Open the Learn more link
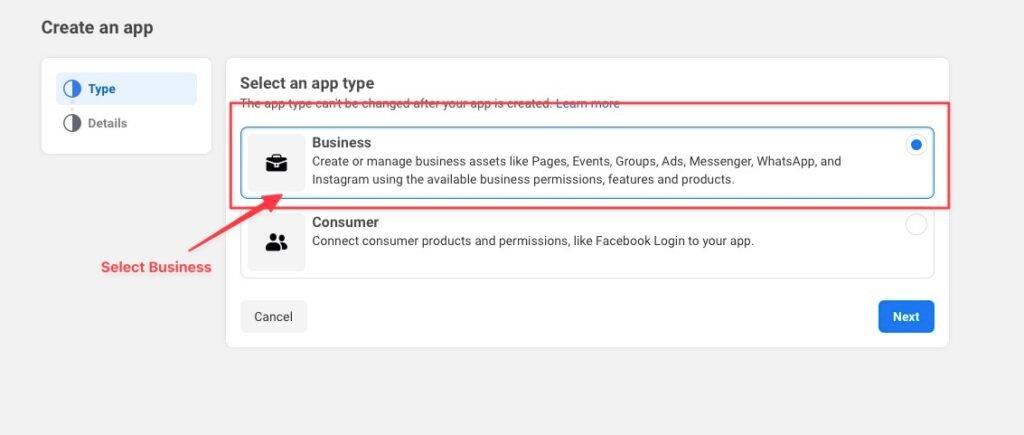The height and width of the screenshot is (435, 1024). pos(587,103)
